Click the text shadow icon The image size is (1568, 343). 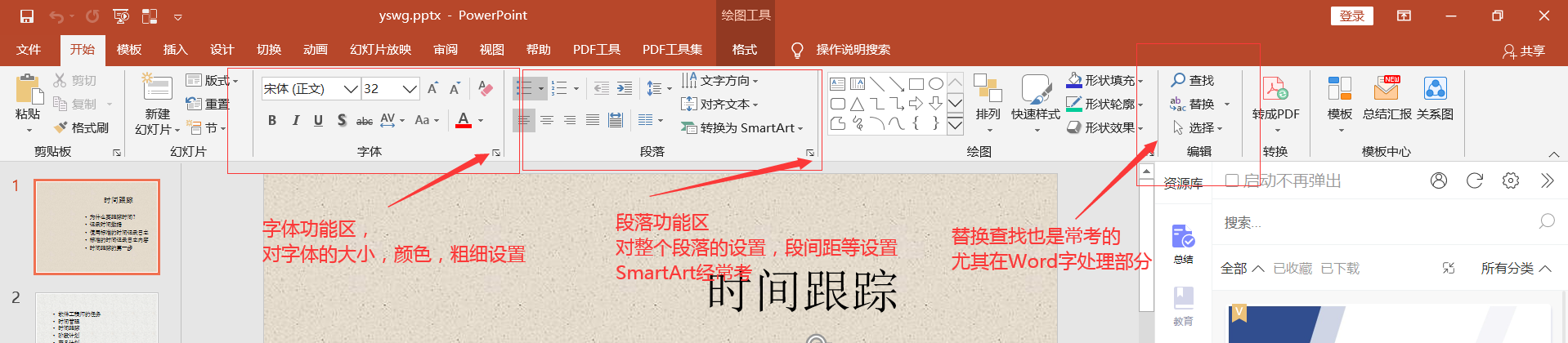click(x=342, y=121)
